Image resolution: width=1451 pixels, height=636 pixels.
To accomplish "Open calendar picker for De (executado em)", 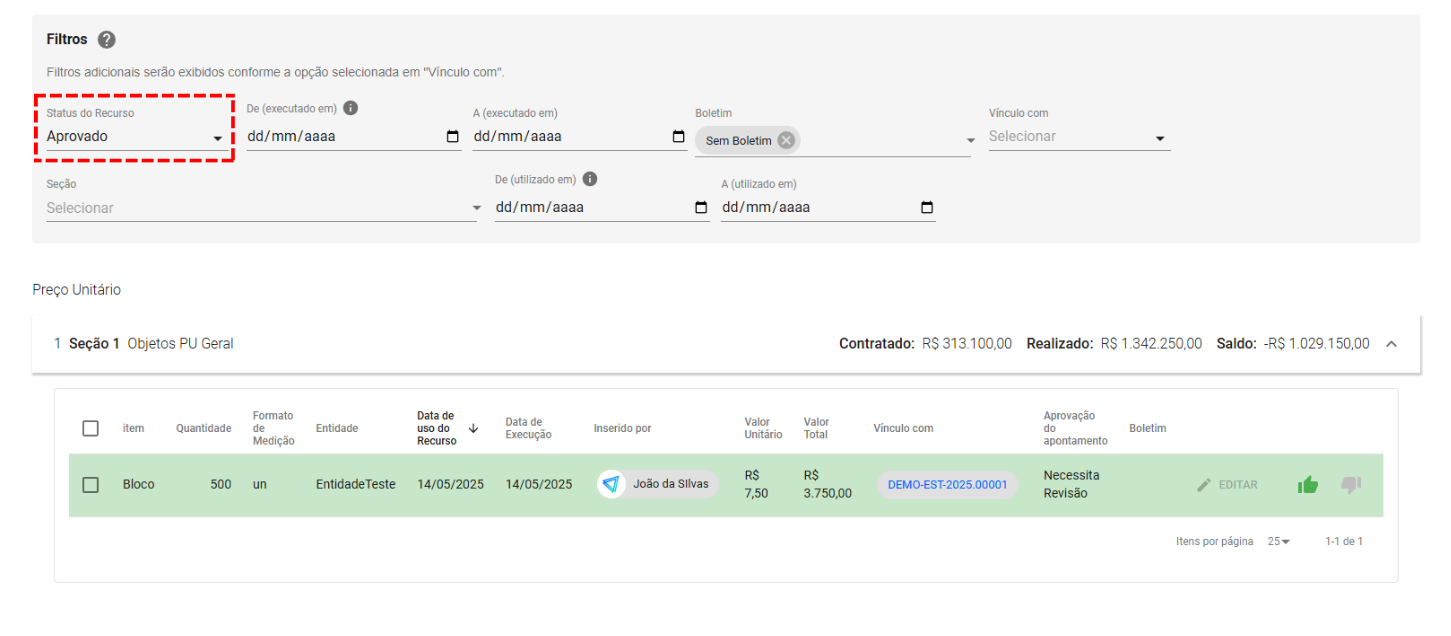I will point(453,137).
